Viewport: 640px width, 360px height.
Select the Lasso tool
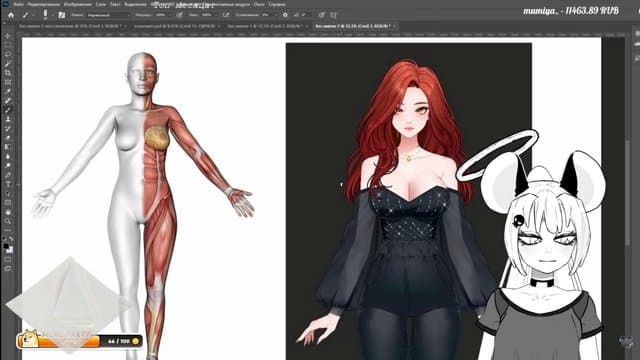8,54
